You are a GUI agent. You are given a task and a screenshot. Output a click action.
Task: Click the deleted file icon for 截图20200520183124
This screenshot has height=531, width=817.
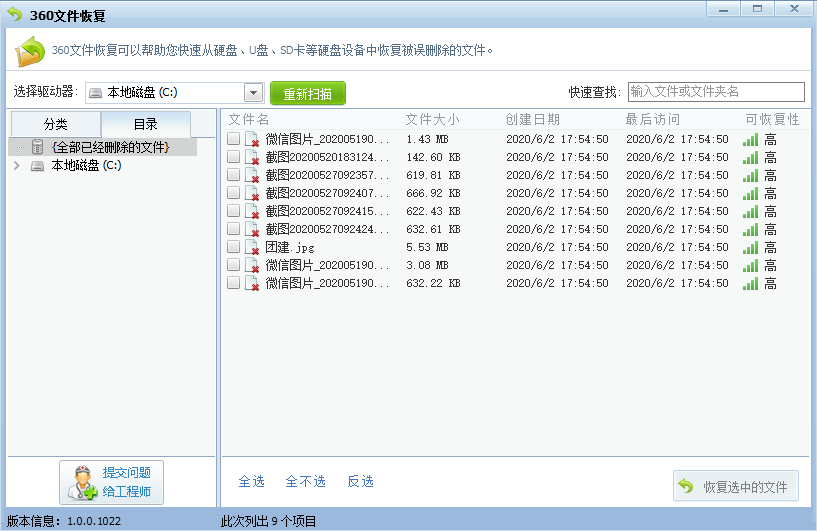click(252, 157)
